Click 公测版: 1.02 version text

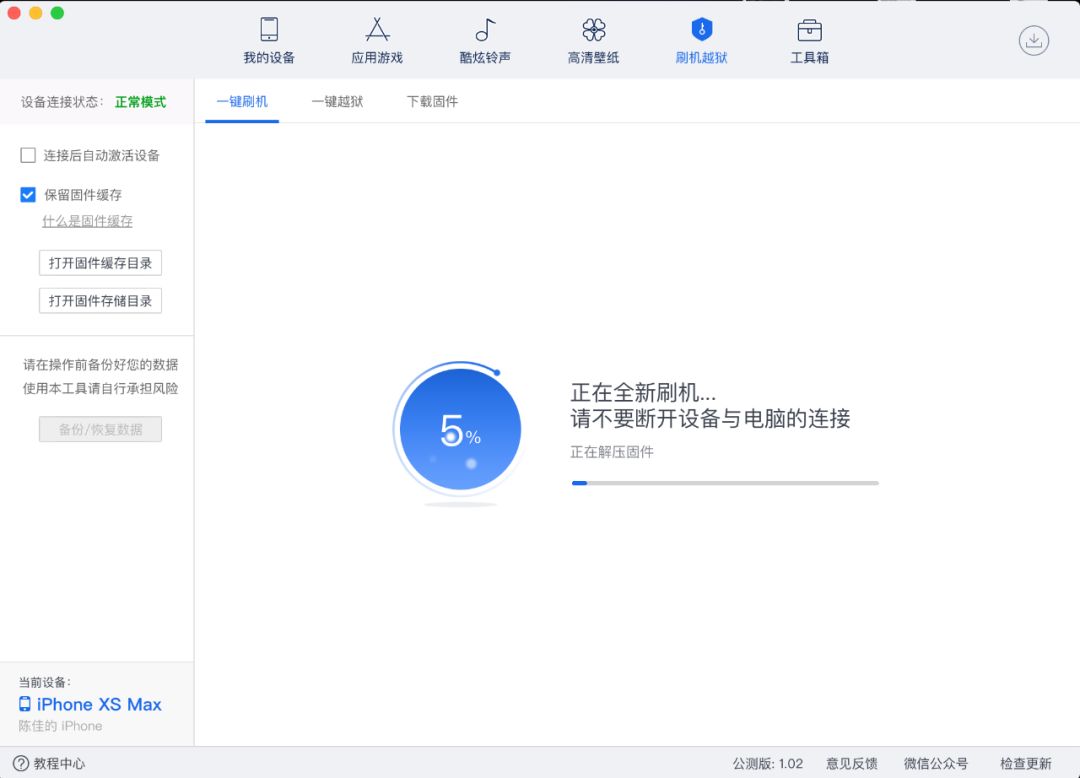tap(768, 764)
